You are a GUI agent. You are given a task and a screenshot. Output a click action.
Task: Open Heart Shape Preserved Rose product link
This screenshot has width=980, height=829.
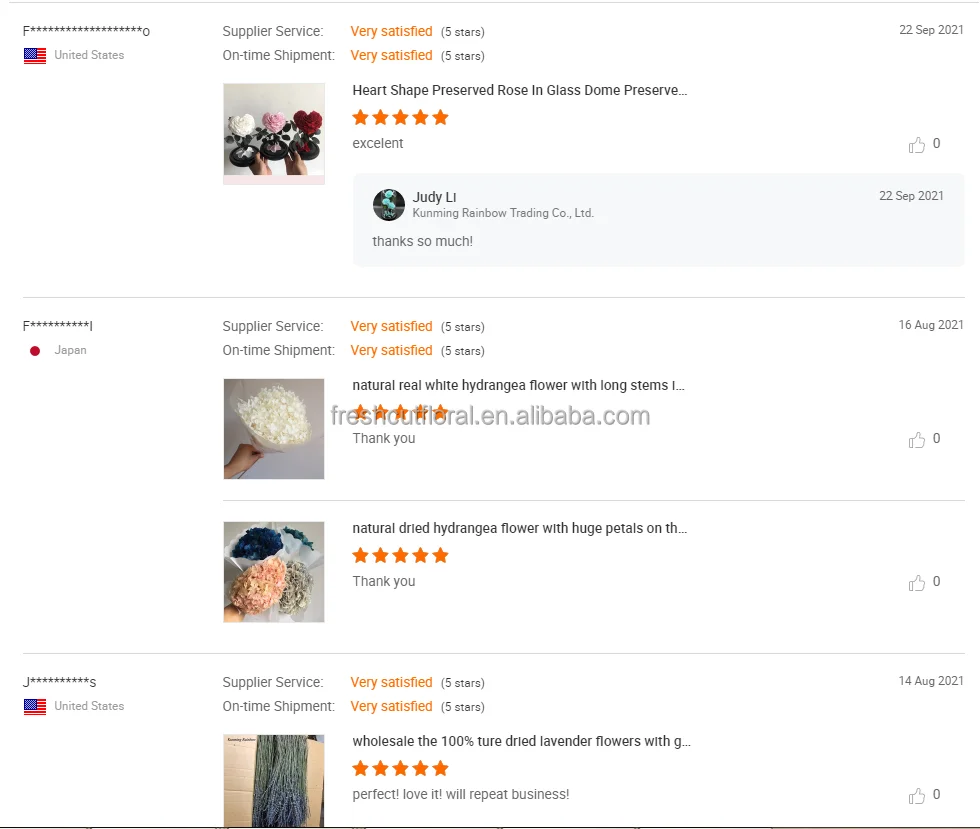(519, 91)
